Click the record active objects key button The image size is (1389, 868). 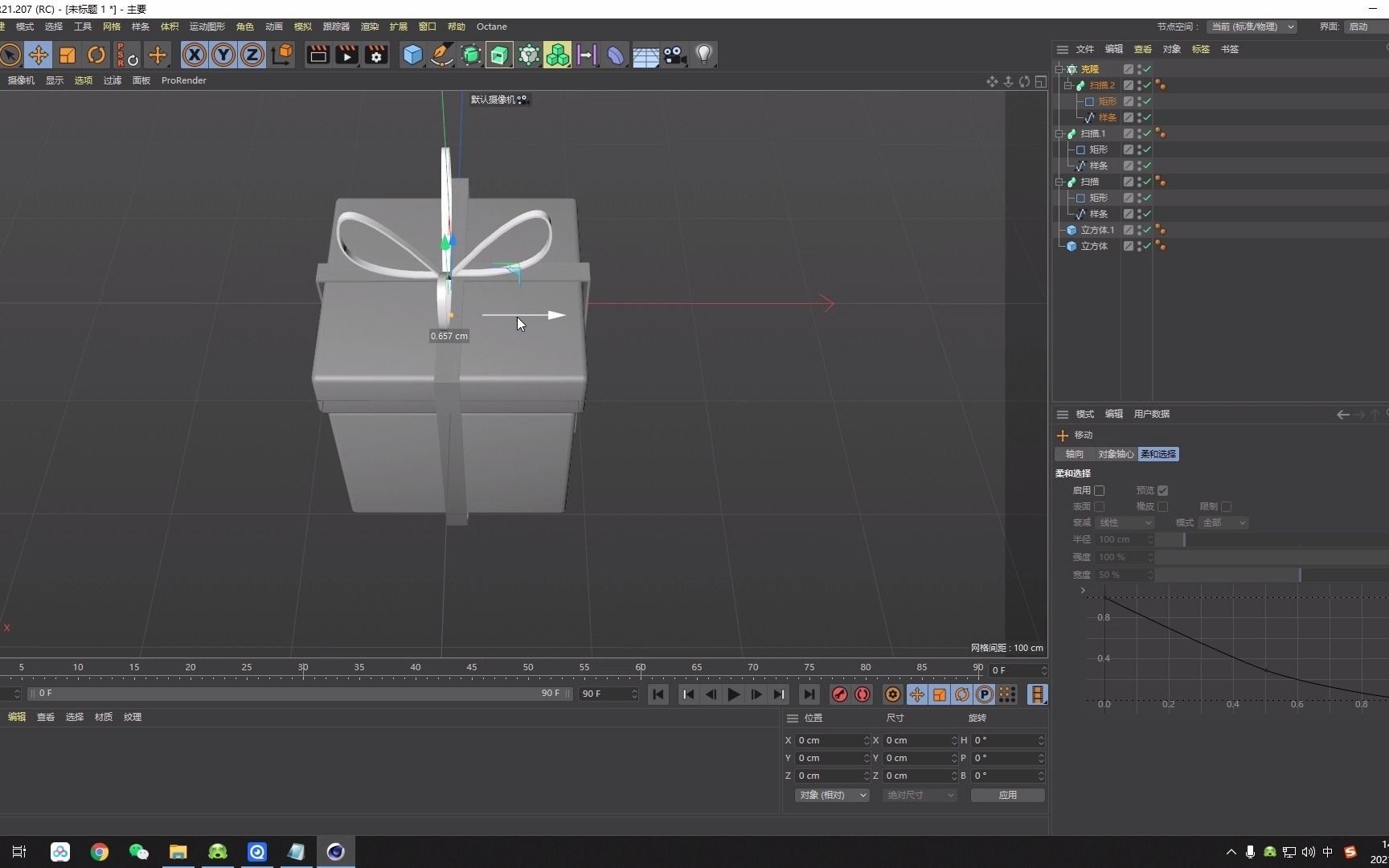839,694
